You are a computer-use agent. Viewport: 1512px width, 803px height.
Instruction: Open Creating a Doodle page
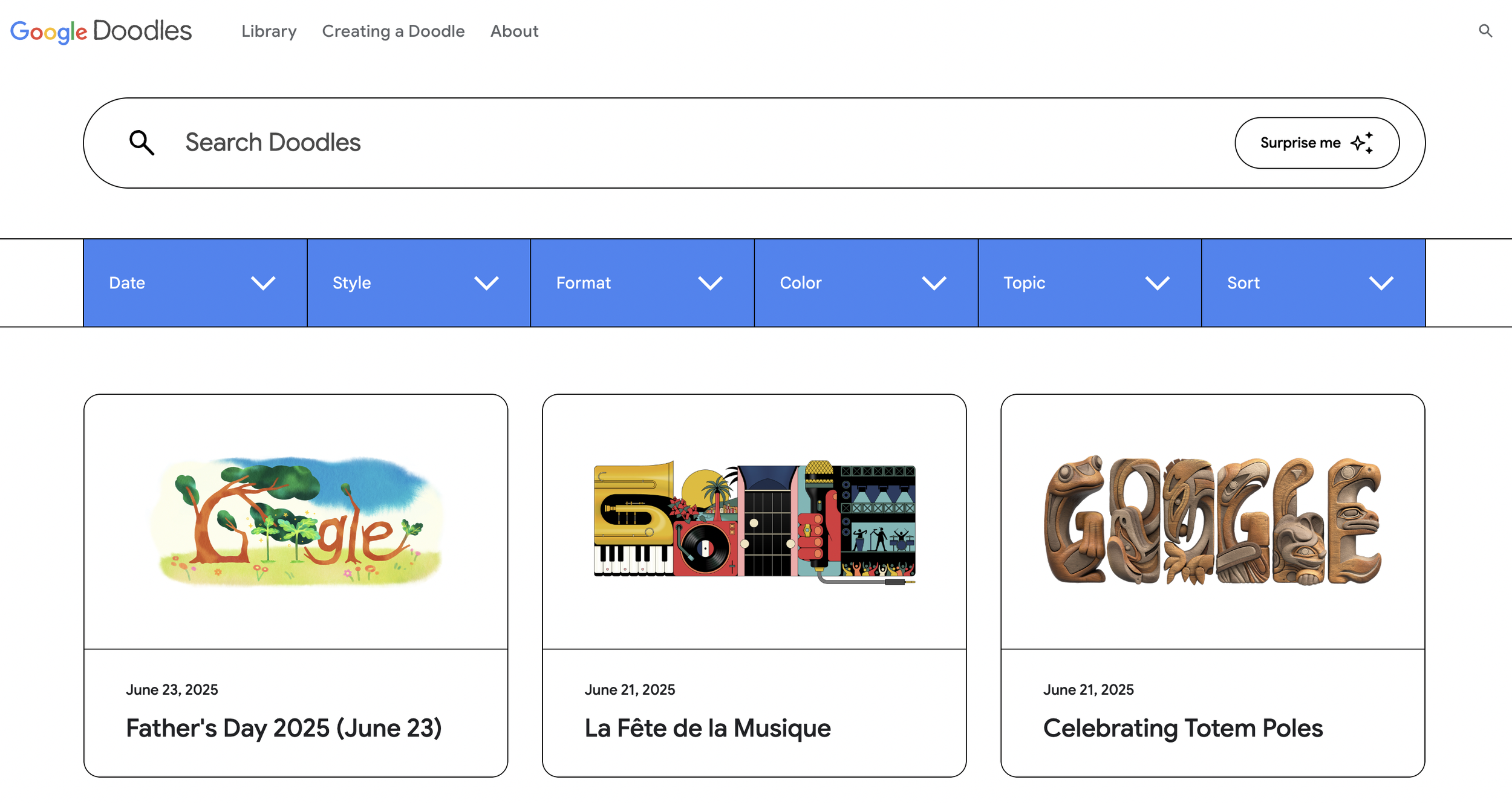tap(393, 31)
